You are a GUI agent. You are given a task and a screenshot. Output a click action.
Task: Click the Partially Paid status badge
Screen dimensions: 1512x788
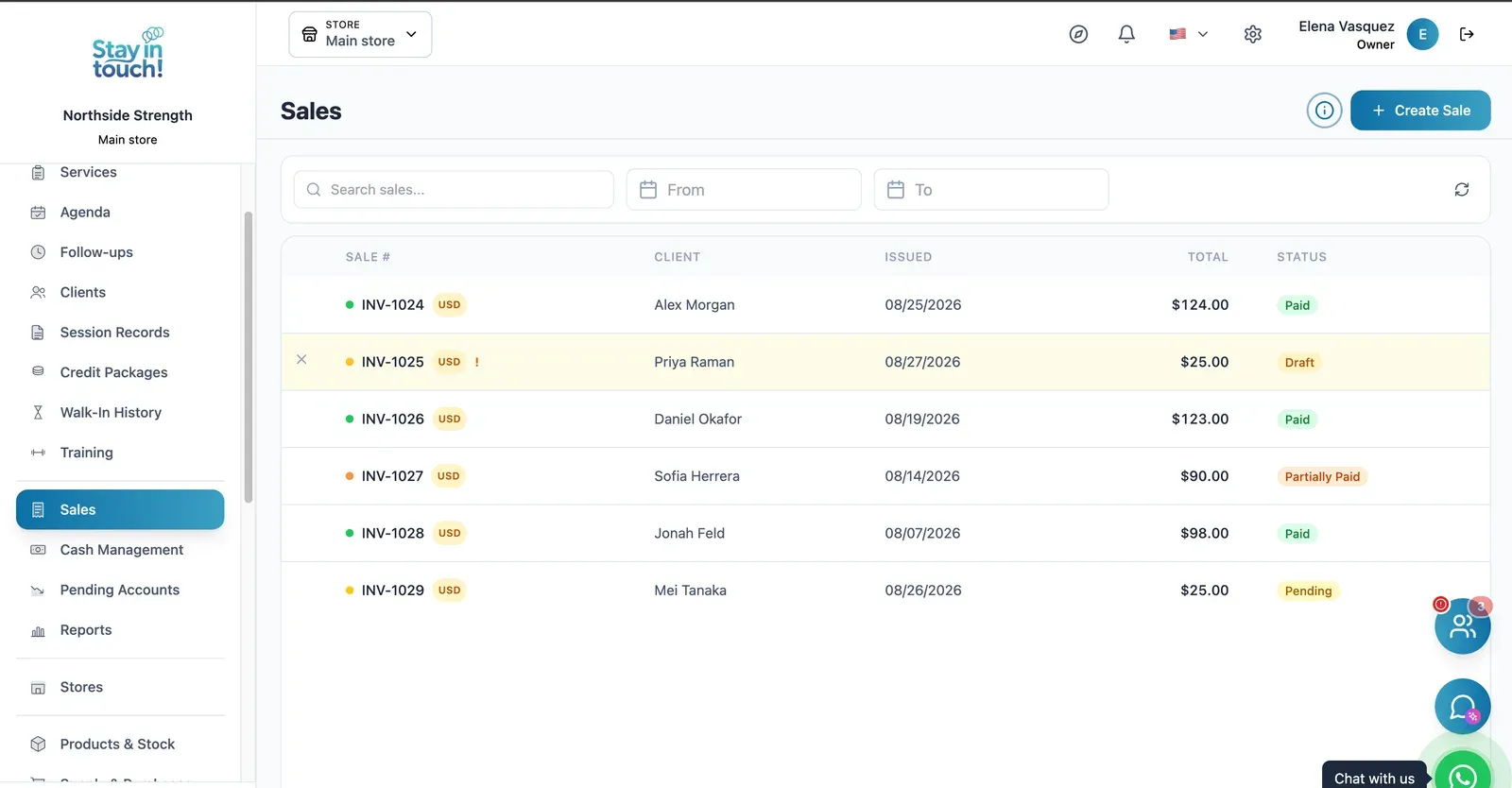[1322, 477]
